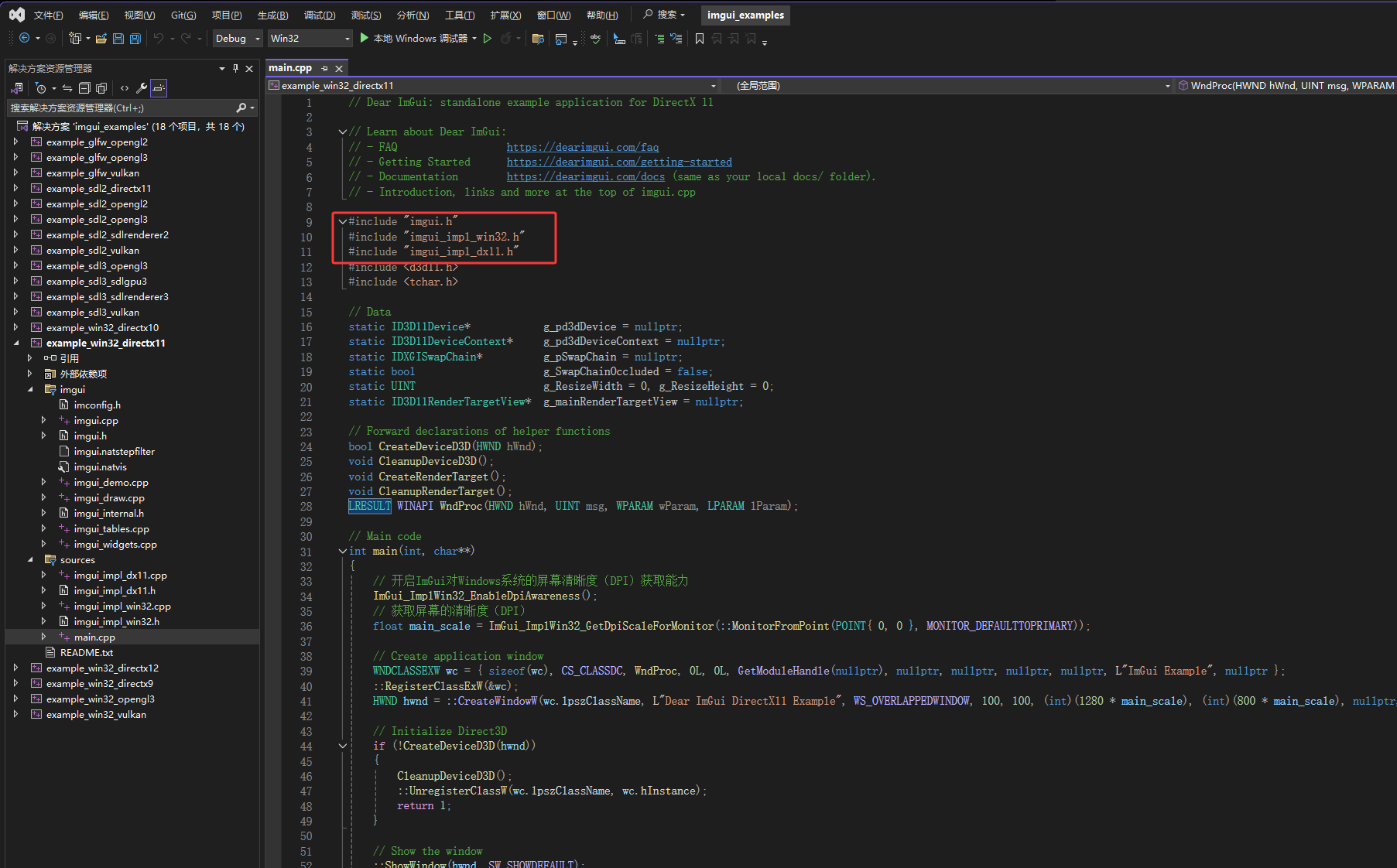
Task: Open the Win32 platform dropdown
Action: [x=310, y=38]
